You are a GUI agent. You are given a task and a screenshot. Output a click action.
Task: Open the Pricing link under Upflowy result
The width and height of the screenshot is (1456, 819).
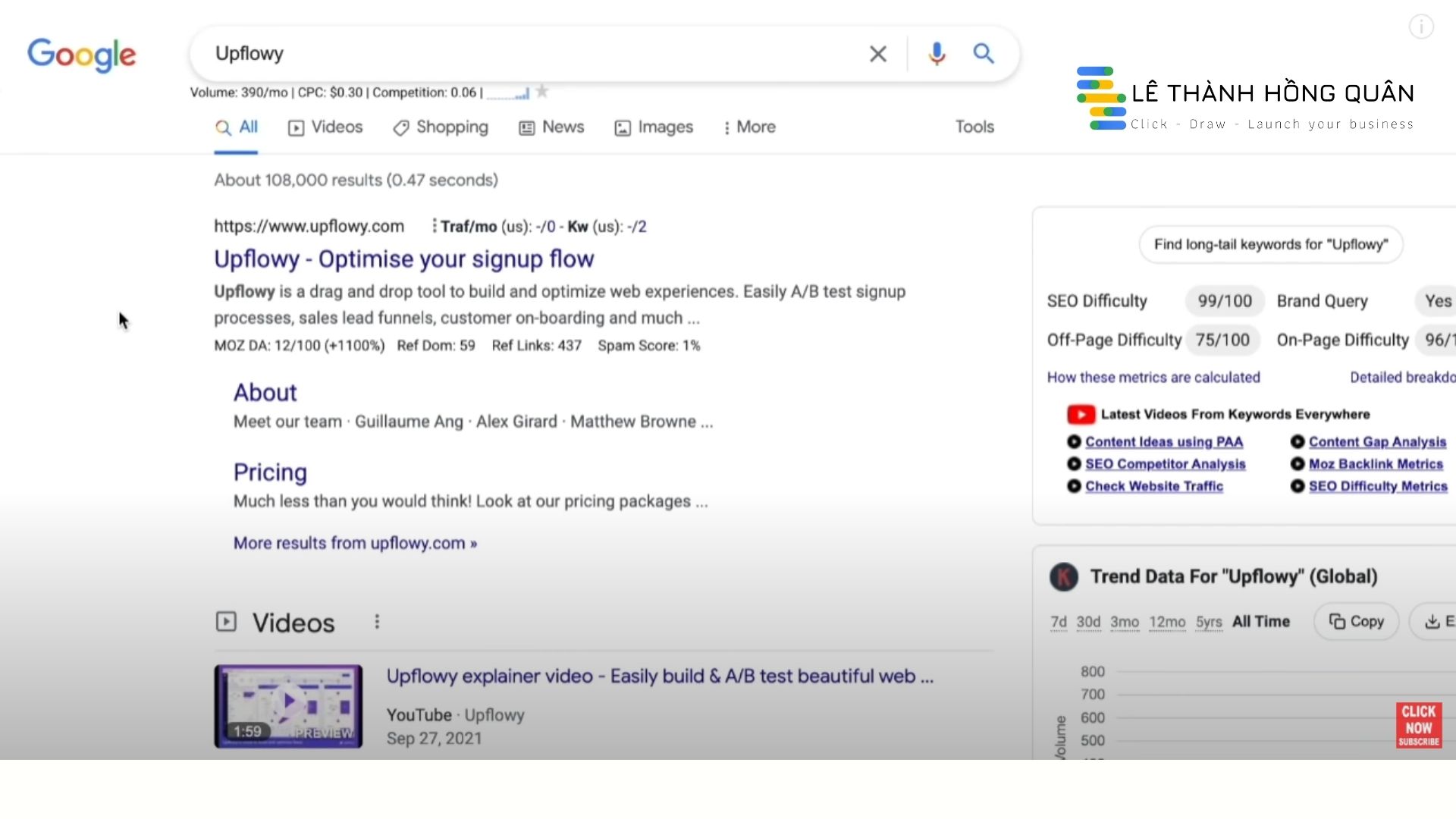270,472
